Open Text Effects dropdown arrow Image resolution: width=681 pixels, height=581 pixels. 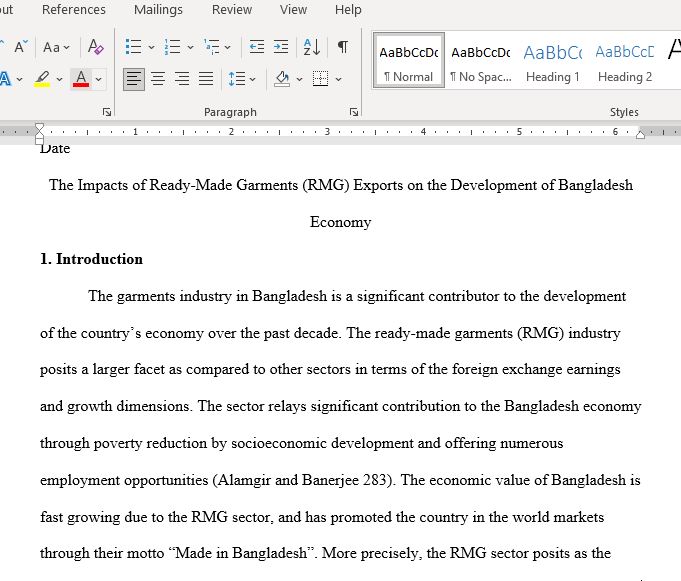pos(19,79)
